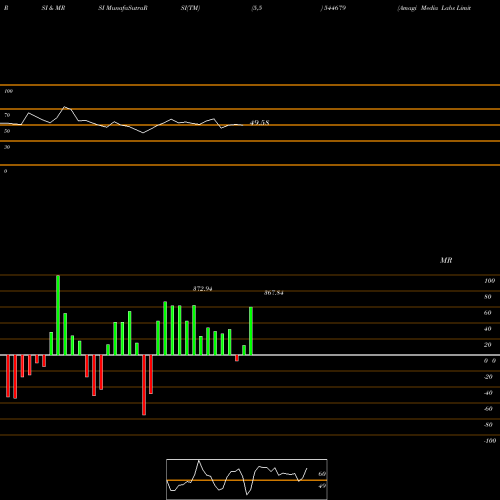Click the '(5,5' parameter text in header
The height and width of the screenshot is (500, 500).
[257, 8]
